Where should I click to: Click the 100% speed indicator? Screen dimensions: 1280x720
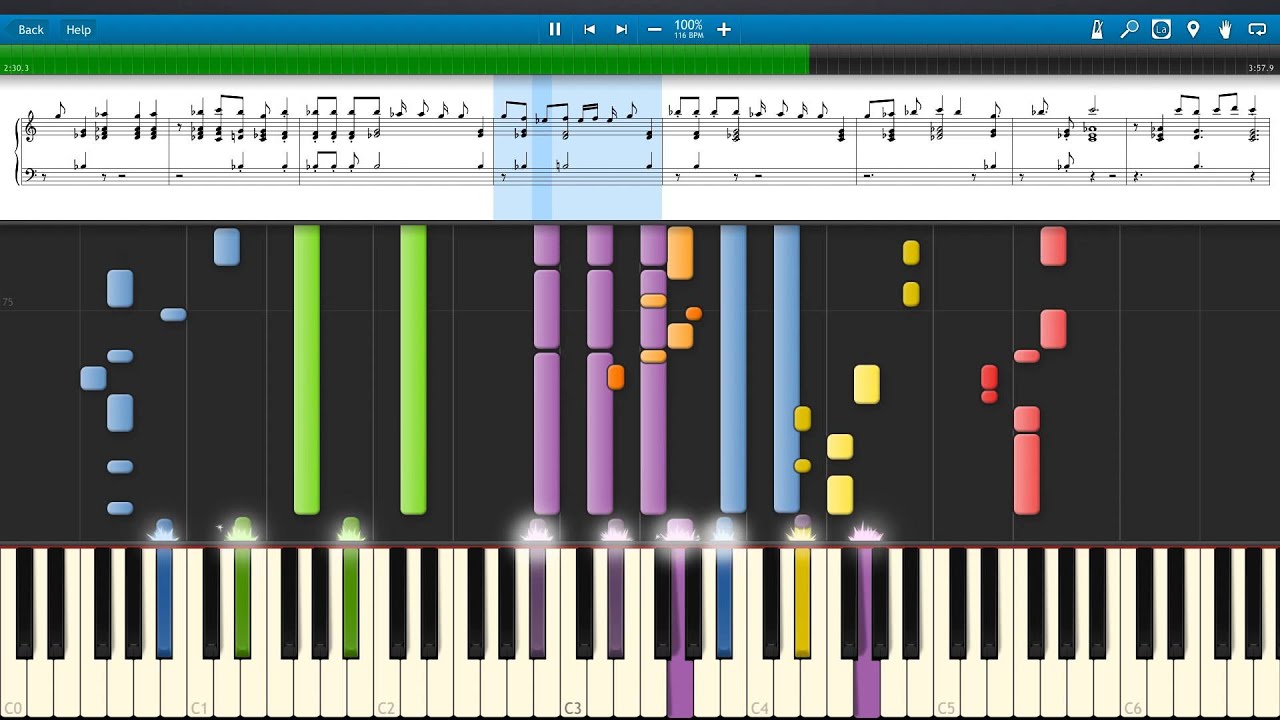688,28
